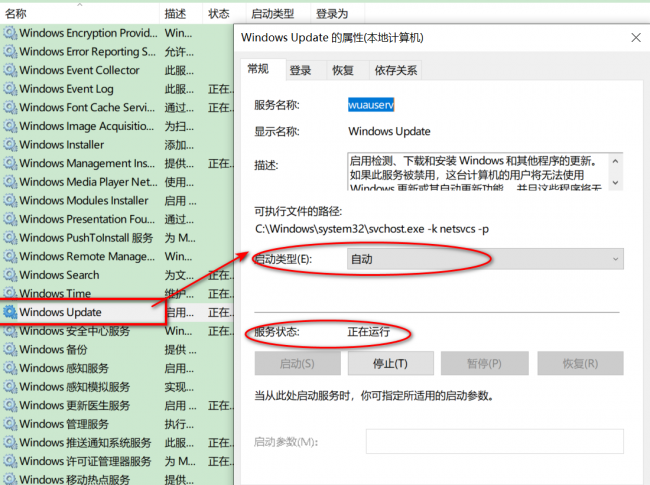The height and width of the screenshot is (485, 650).
Task: Open the 依存关系 tab
Action: [x=396, y=70]
